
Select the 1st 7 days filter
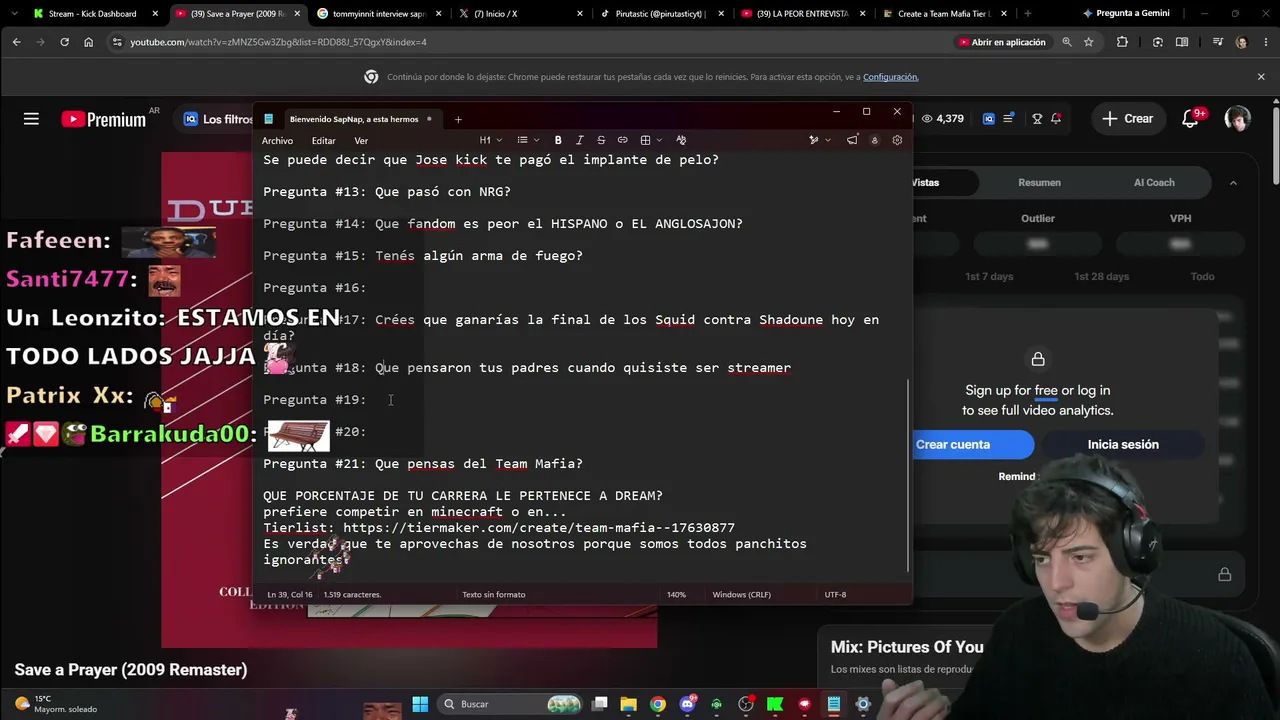coord(989,277)
